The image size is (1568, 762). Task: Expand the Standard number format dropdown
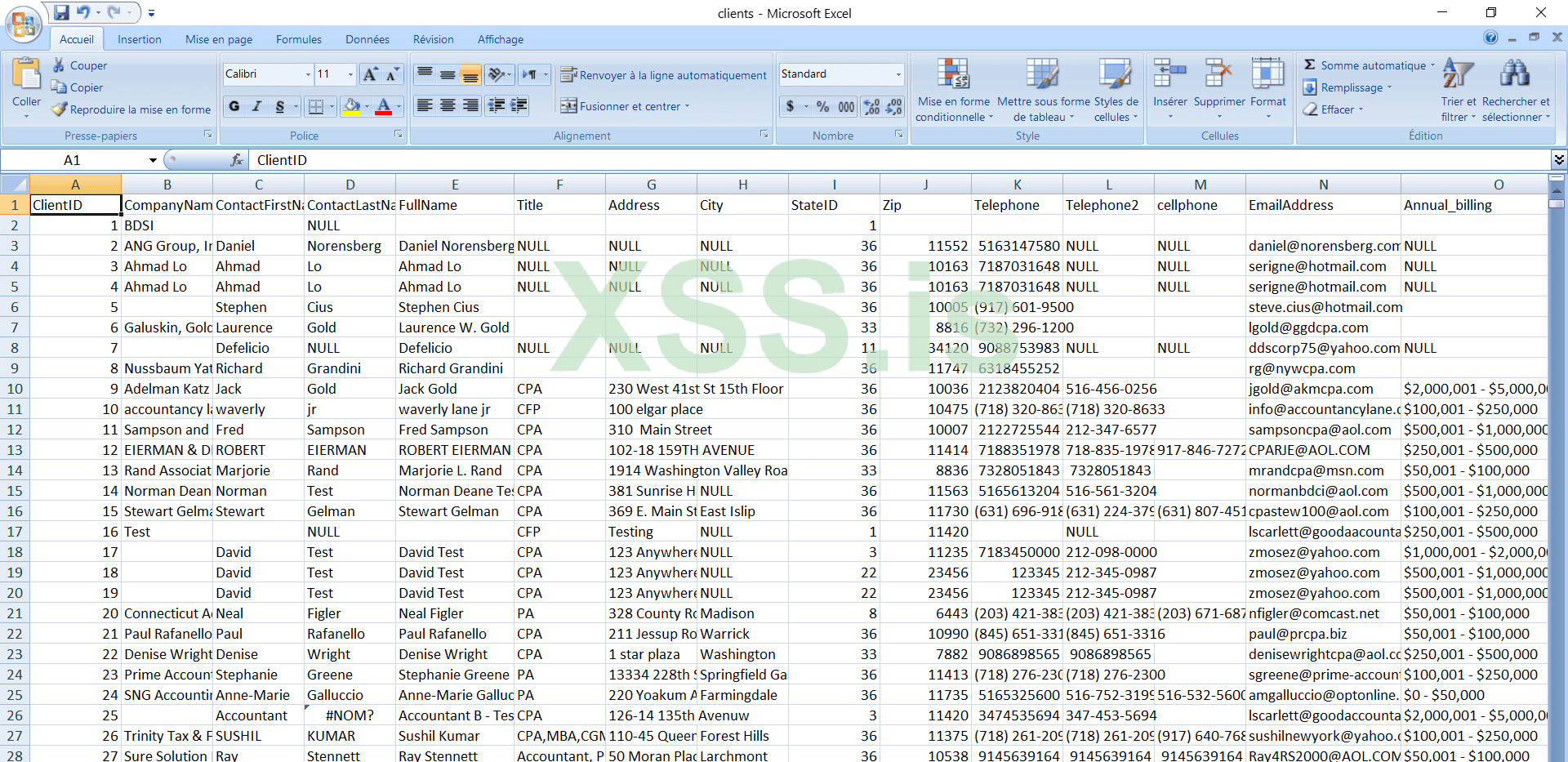pos(898,74)
